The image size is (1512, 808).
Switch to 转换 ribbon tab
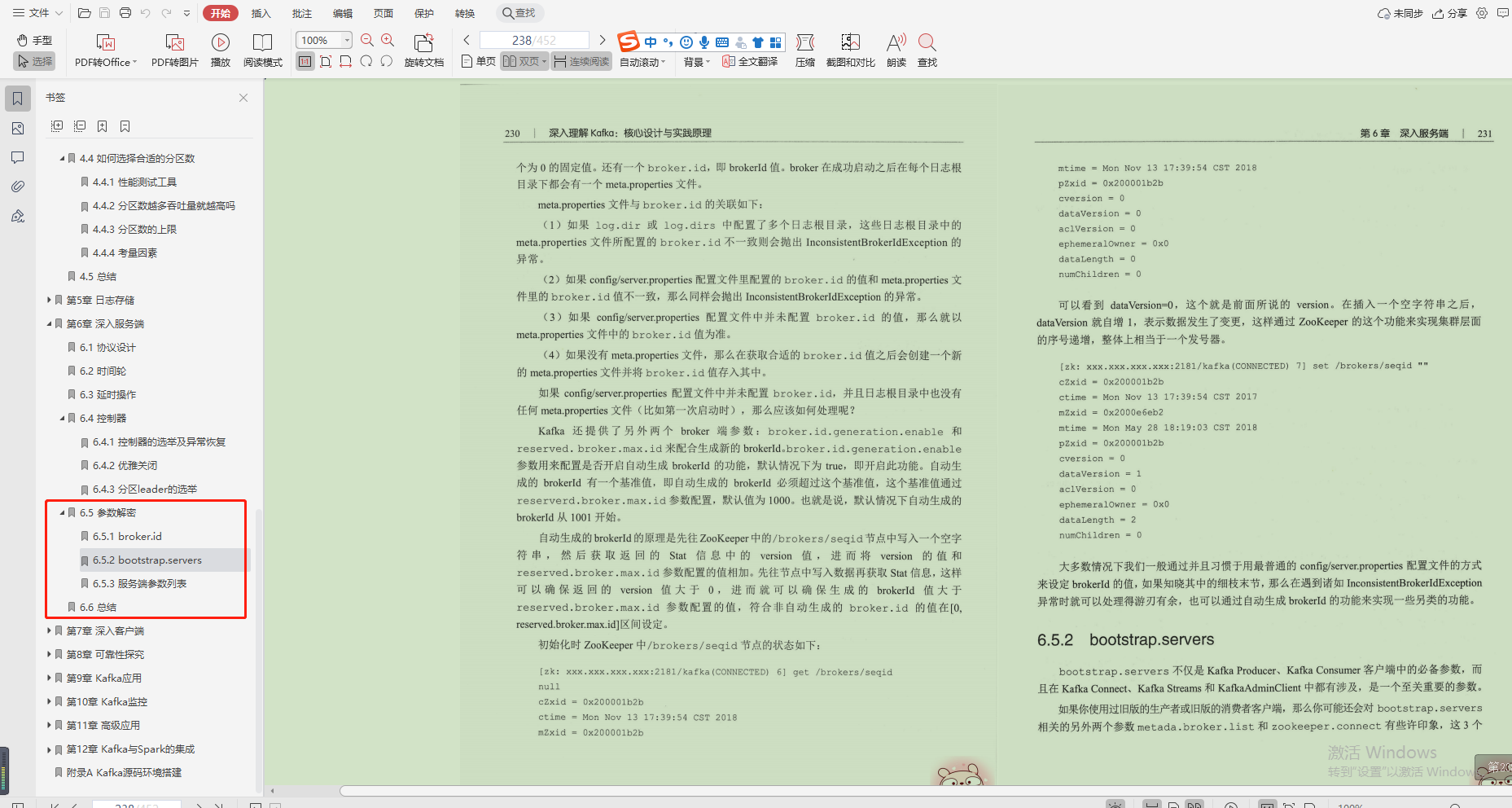[x=464, y=13]
